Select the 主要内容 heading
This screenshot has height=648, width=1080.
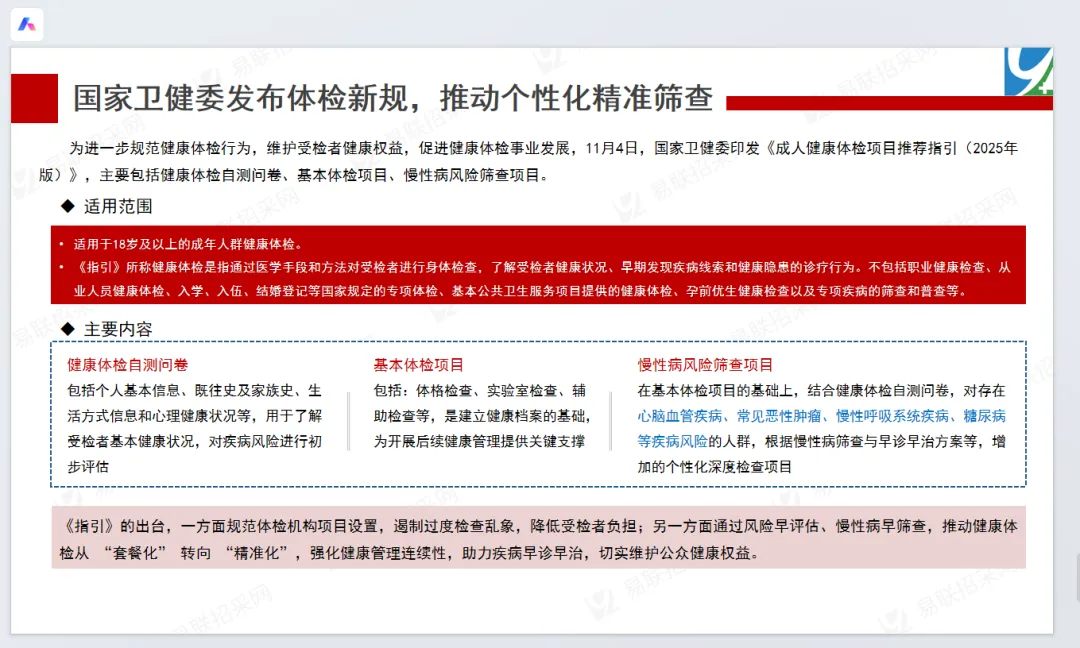[x=118, y=330]
